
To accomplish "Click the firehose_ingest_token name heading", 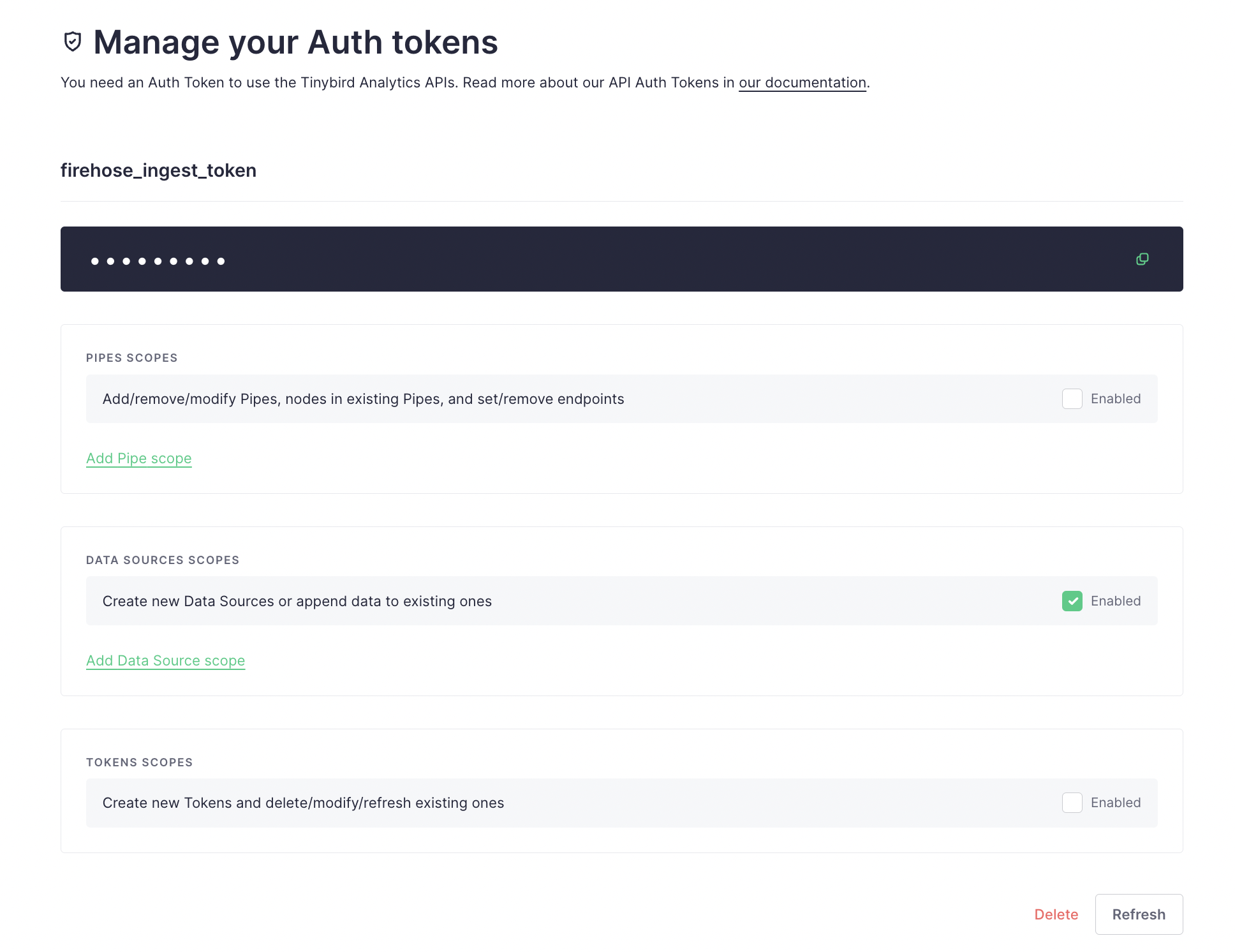I will (158, 170).
